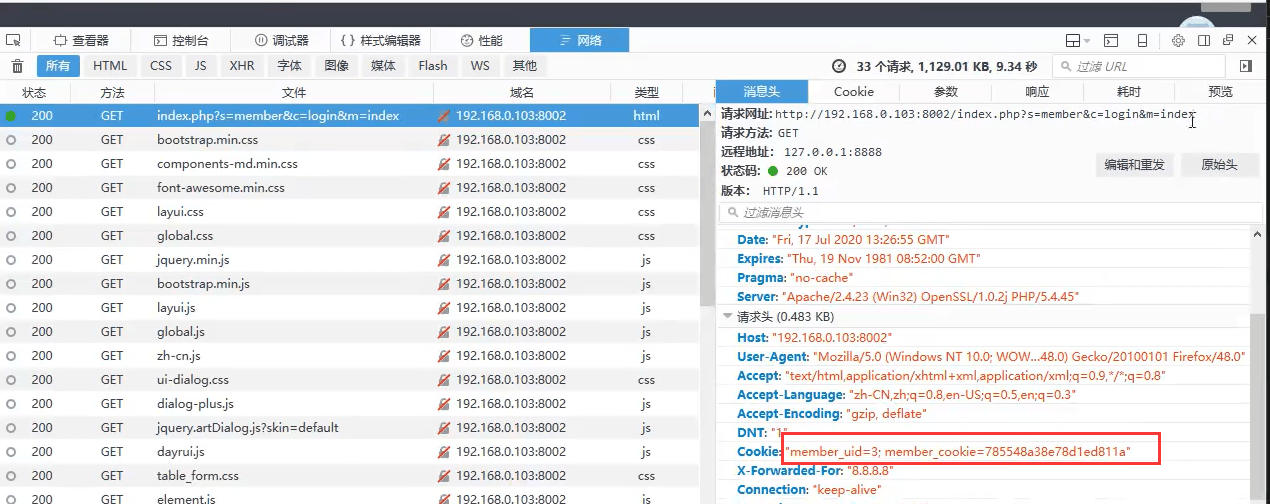
Task: Dock developer tools to the side
Action: [x=1204, y=41]
